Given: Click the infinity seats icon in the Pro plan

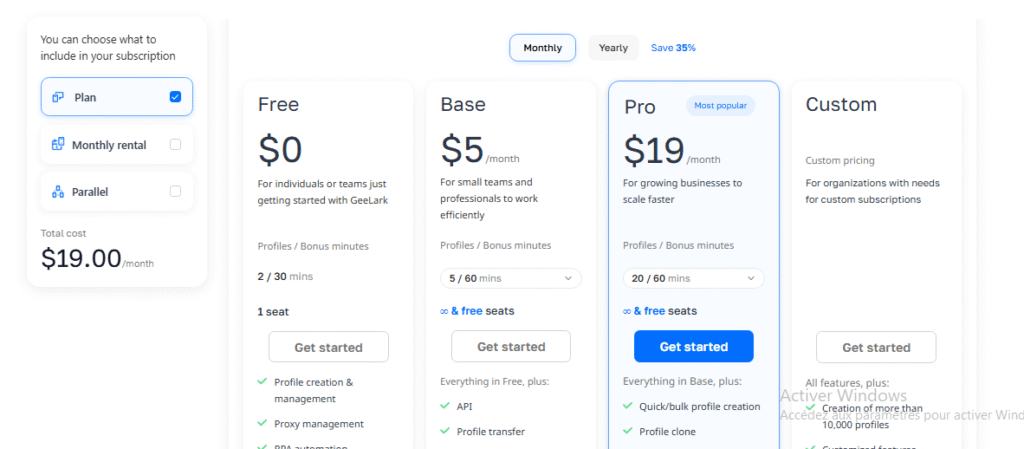Looking at the screenshot, I should pyautogui.click(x=628, y=311).
